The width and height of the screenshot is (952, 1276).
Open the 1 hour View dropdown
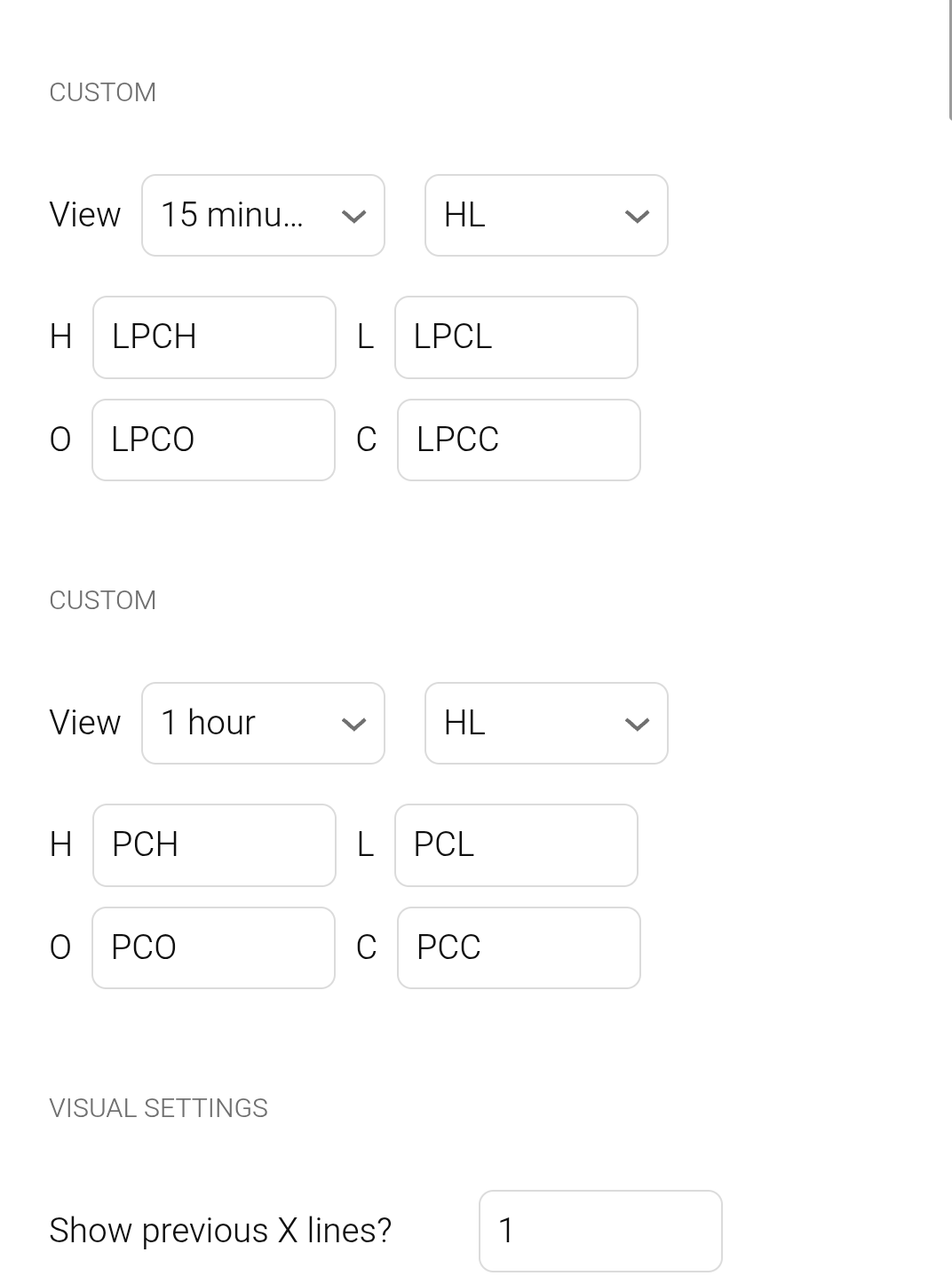pos(263,723)
